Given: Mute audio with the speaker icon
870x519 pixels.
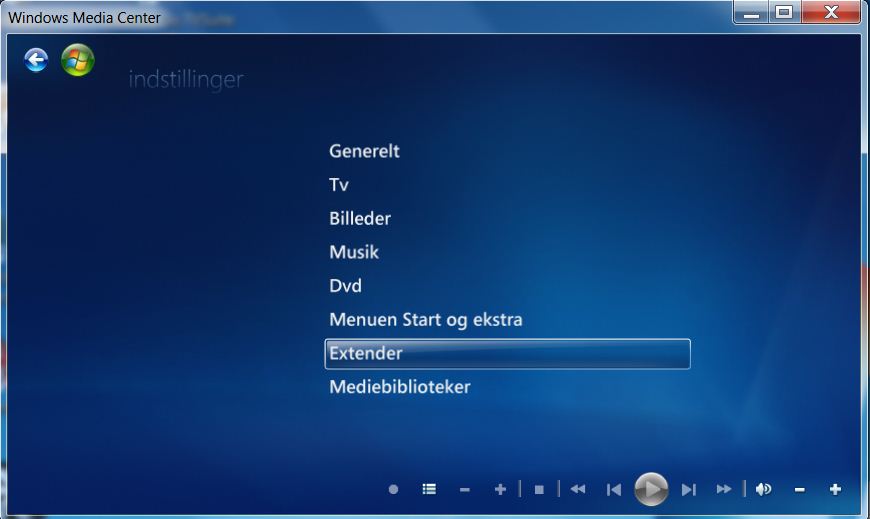Looking at the screenshot, I should pos(763,489).
